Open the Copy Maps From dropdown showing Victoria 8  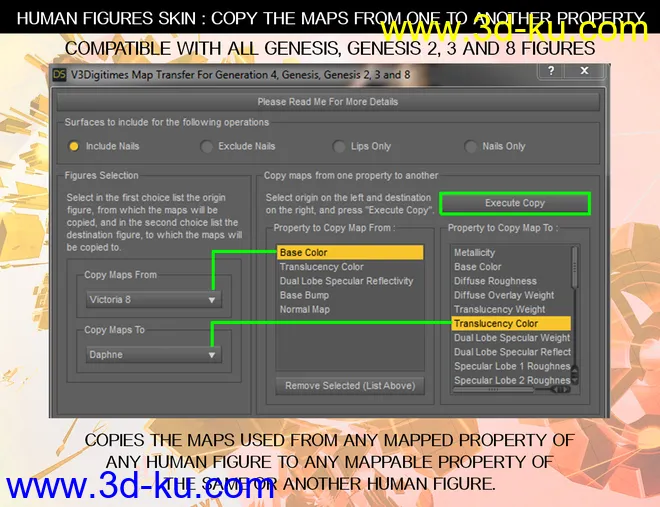pyautogui.click(x=153, y=299)
